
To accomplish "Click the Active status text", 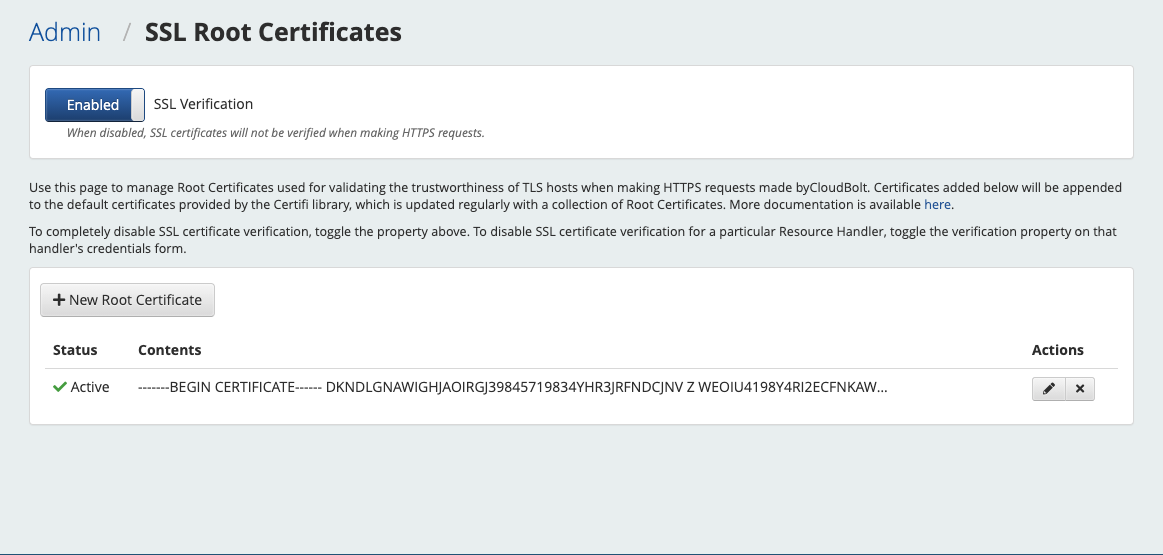I will tap(90, 387).
